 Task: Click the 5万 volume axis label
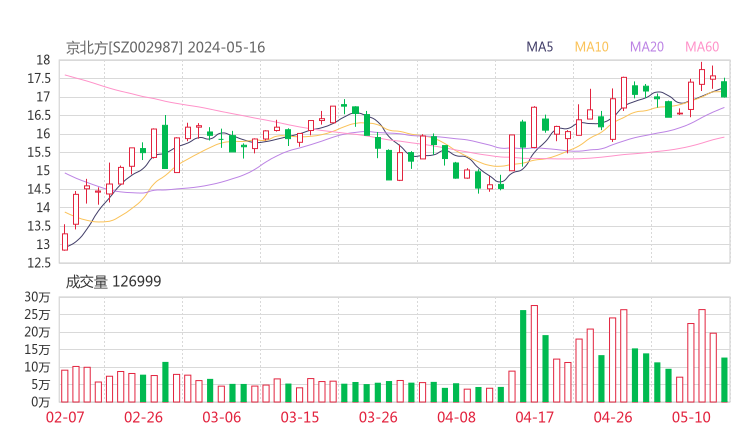[x=41, y=385]
